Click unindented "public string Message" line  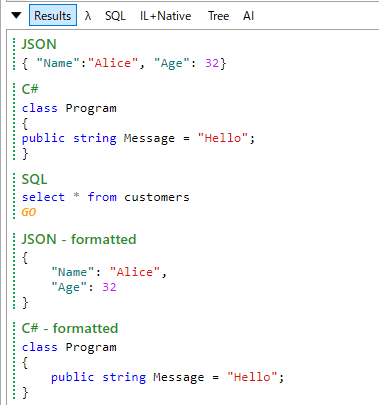(138, 138)
